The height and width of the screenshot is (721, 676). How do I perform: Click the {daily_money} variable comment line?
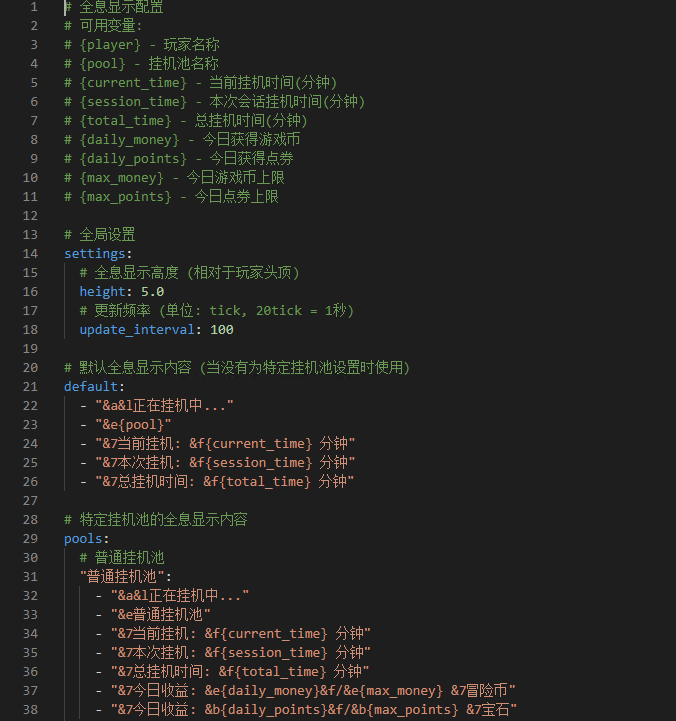182,140
